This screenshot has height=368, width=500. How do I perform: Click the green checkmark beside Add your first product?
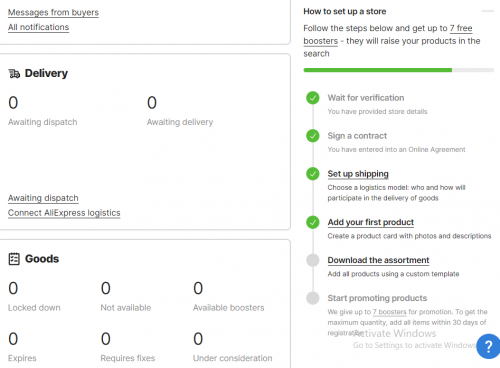pos(313,222)
